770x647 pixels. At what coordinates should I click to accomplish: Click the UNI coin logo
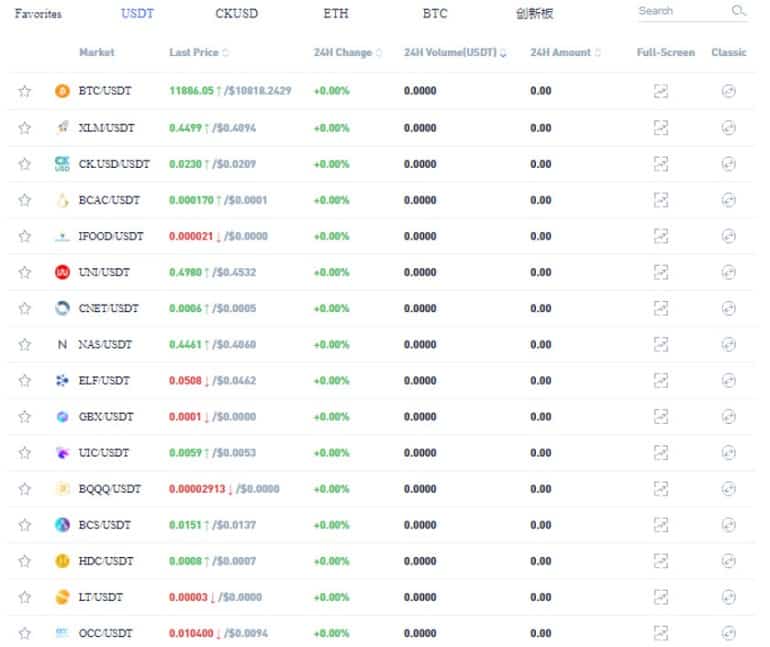[62, 272]
